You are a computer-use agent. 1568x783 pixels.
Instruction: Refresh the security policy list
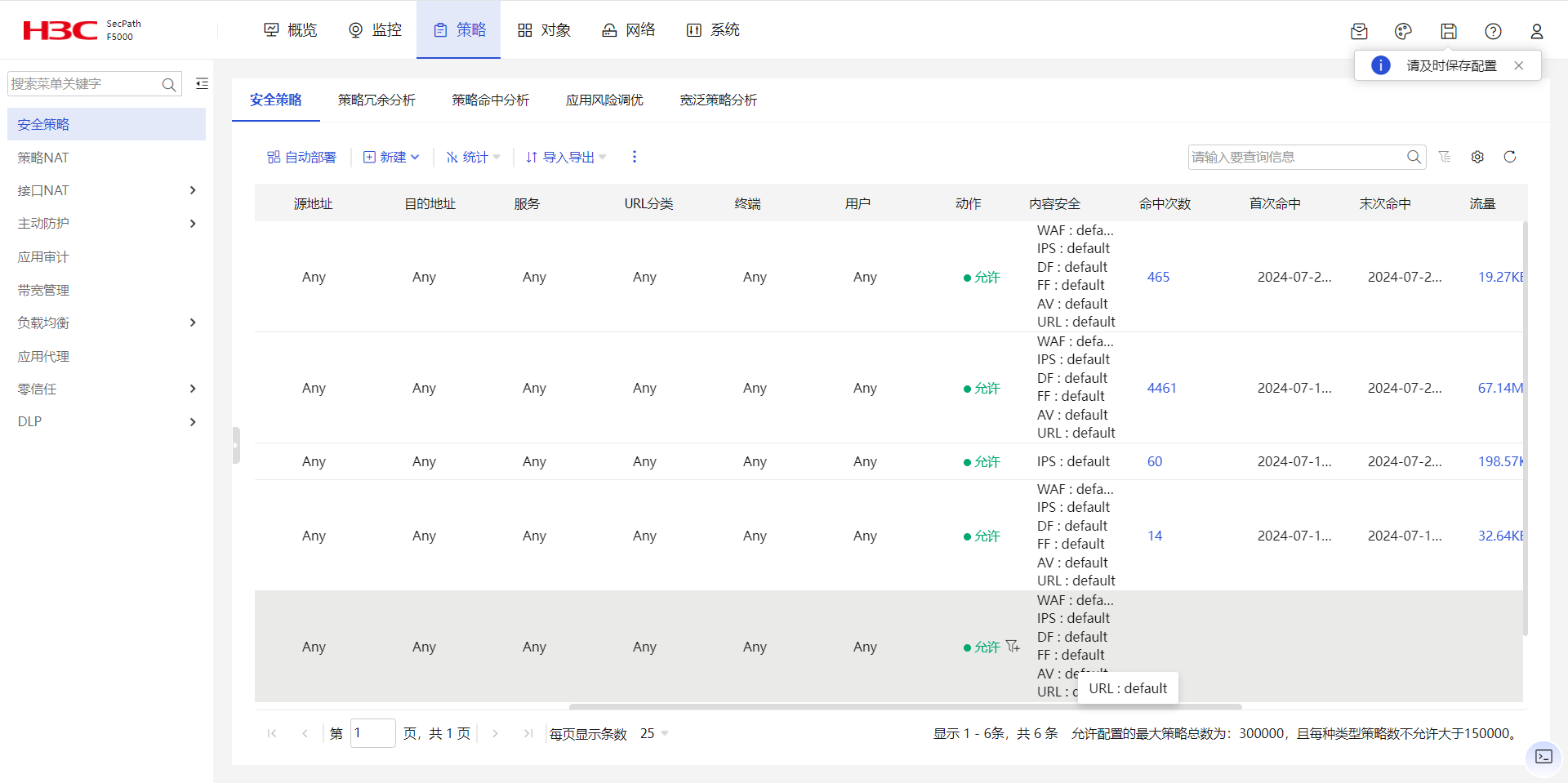[x=1510, y=157]
